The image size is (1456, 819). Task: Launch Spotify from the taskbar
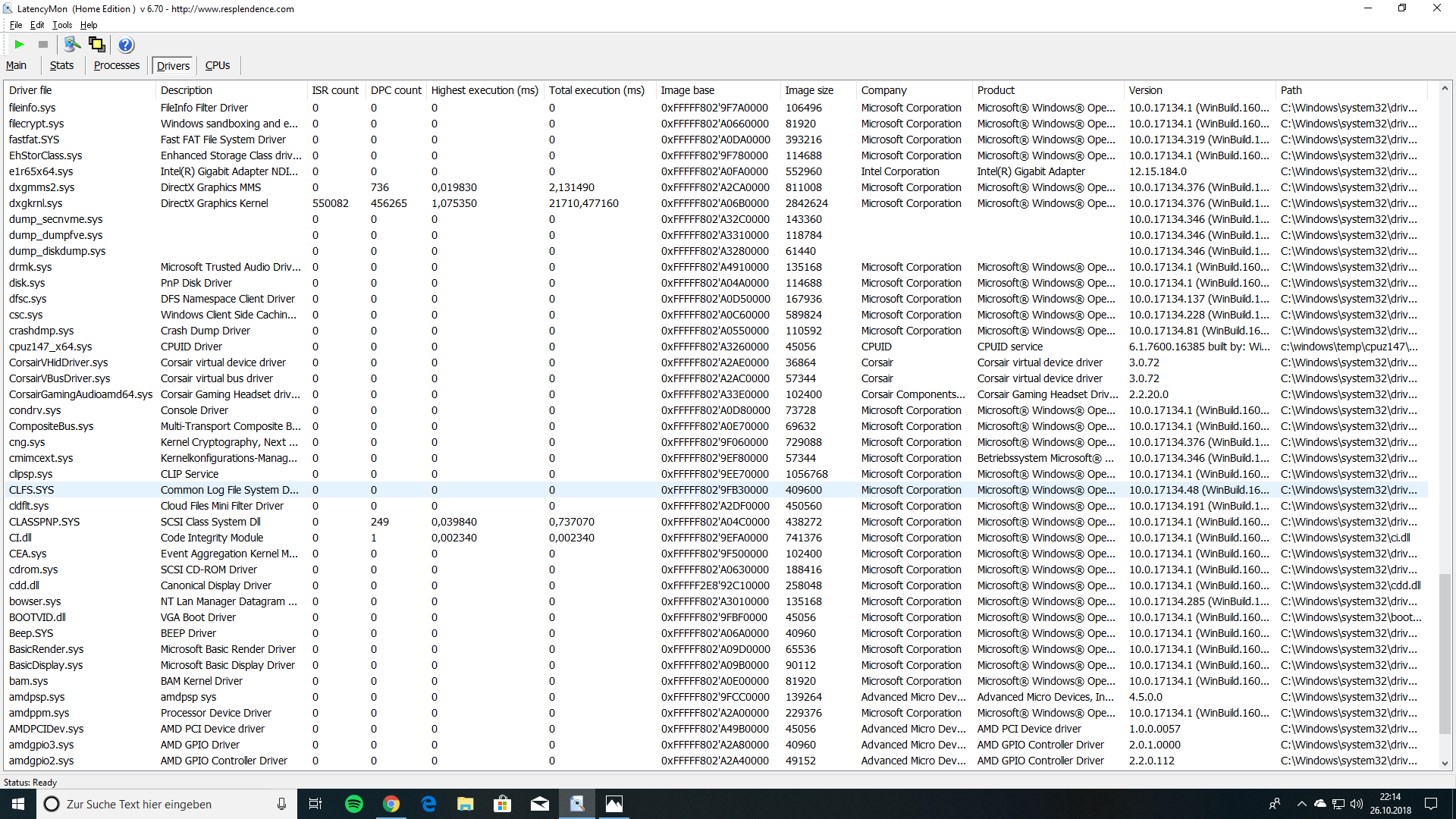click(354, 804)
